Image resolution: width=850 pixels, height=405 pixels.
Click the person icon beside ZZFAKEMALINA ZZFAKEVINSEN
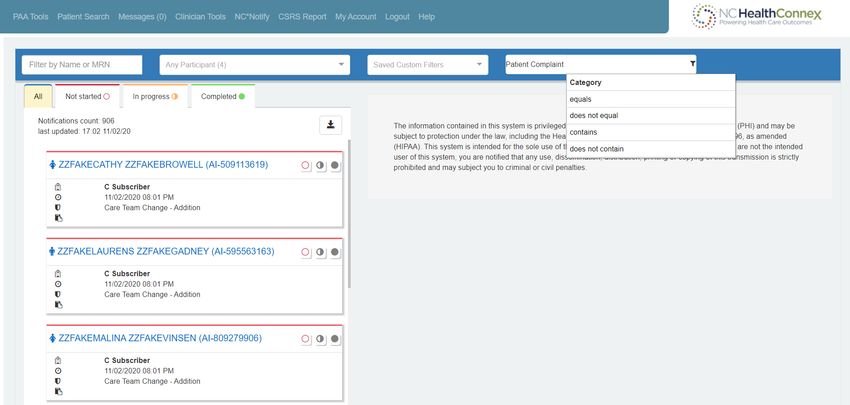(x=53, y=338)
